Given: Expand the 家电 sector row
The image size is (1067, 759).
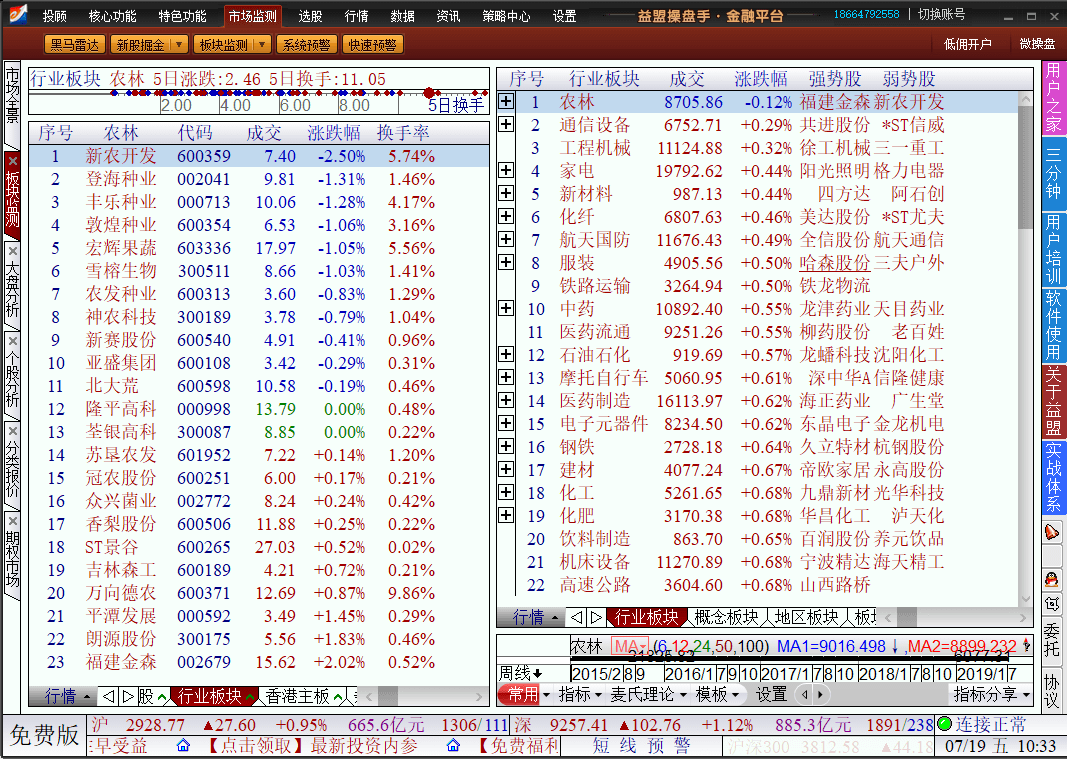Looking at the screenshot, I should pos(506,170).
